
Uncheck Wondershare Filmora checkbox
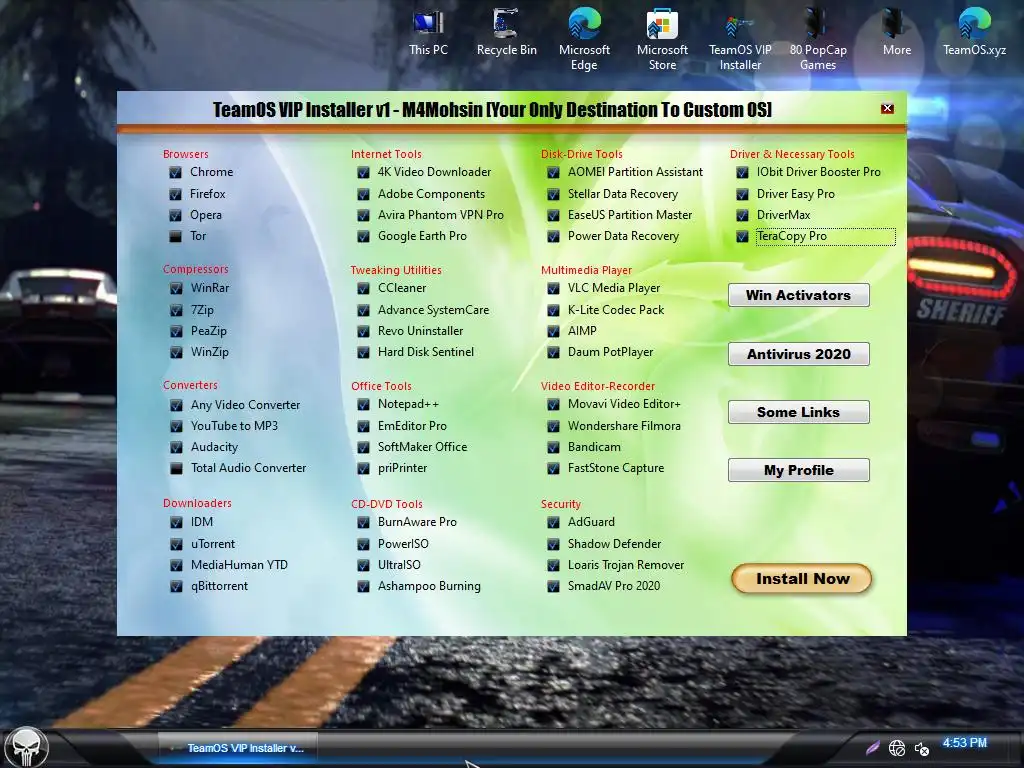(x=553, y=426)
